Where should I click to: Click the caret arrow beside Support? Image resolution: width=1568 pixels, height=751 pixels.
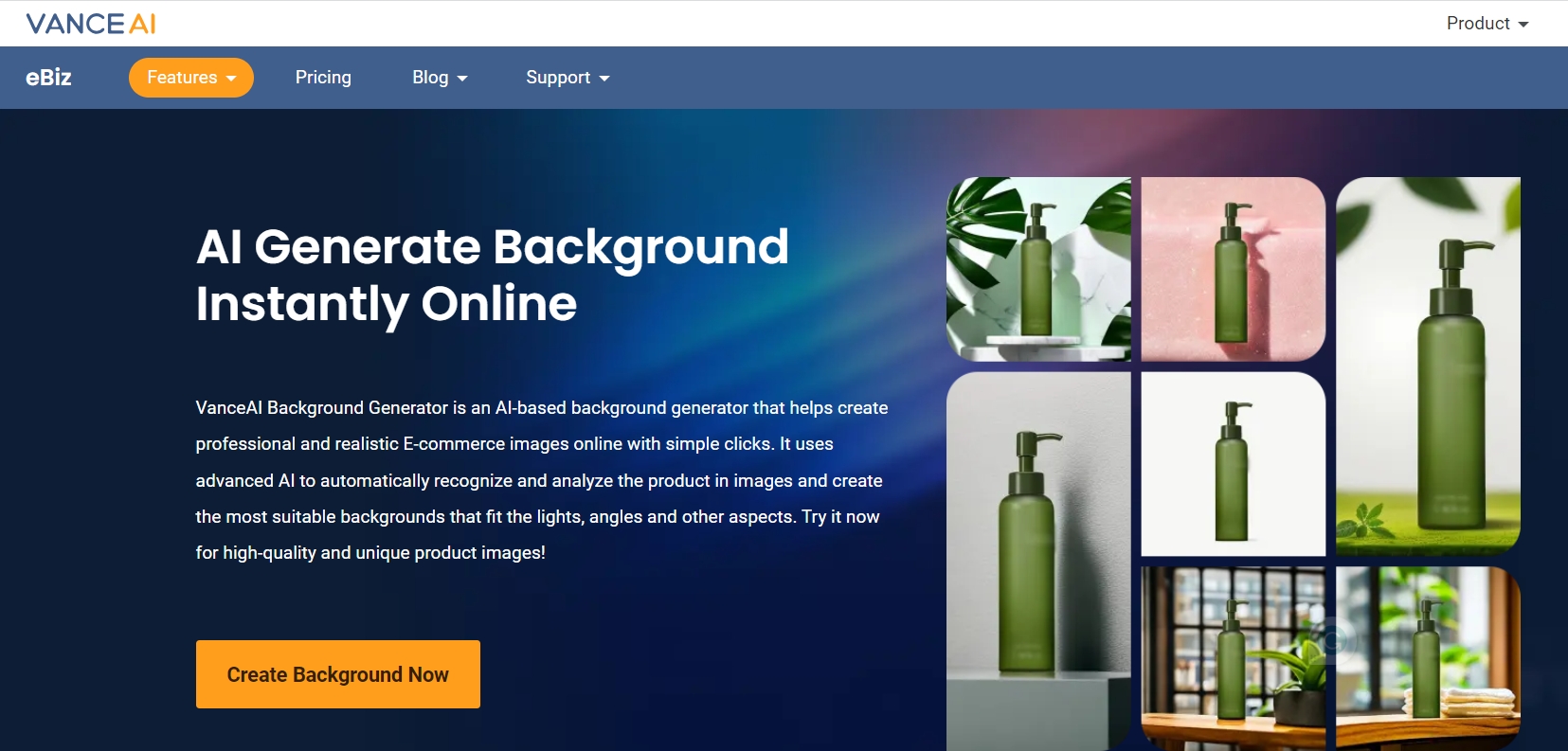pos(604,79)
